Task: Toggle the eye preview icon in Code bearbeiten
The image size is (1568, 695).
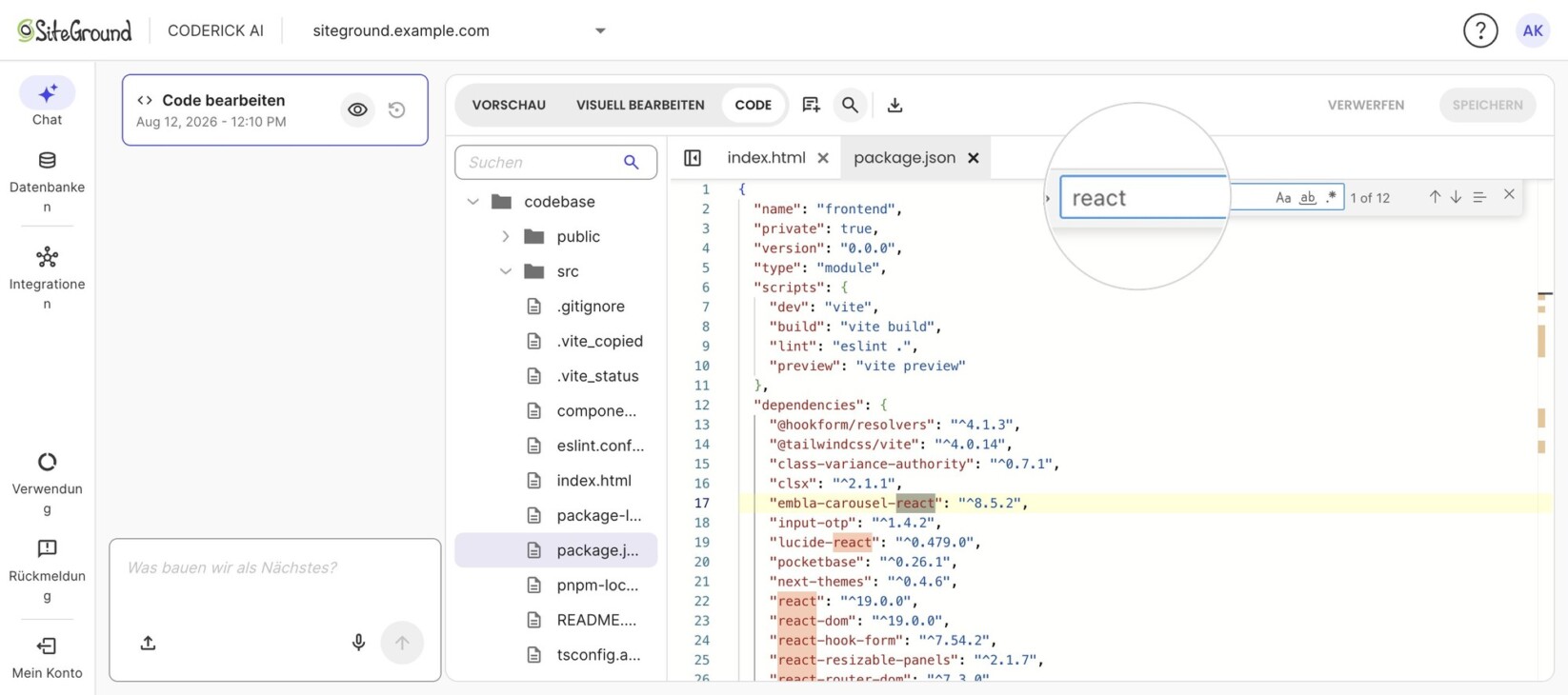Action: coord(357,109)
